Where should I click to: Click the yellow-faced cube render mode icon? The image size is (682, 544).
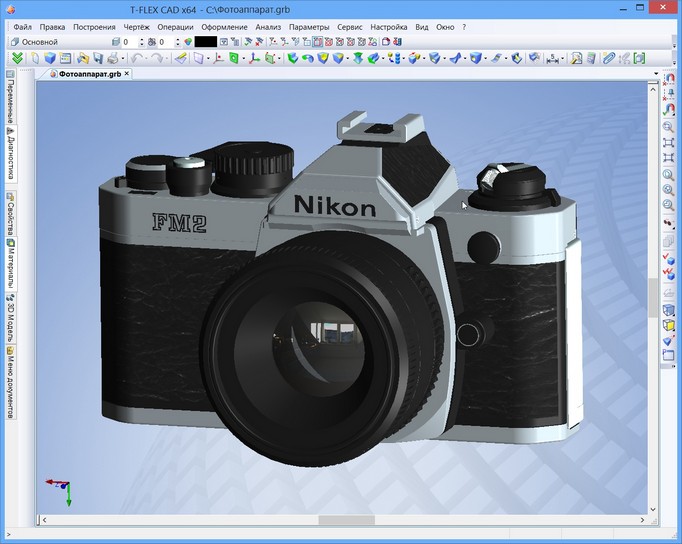[x=669, y=325]
